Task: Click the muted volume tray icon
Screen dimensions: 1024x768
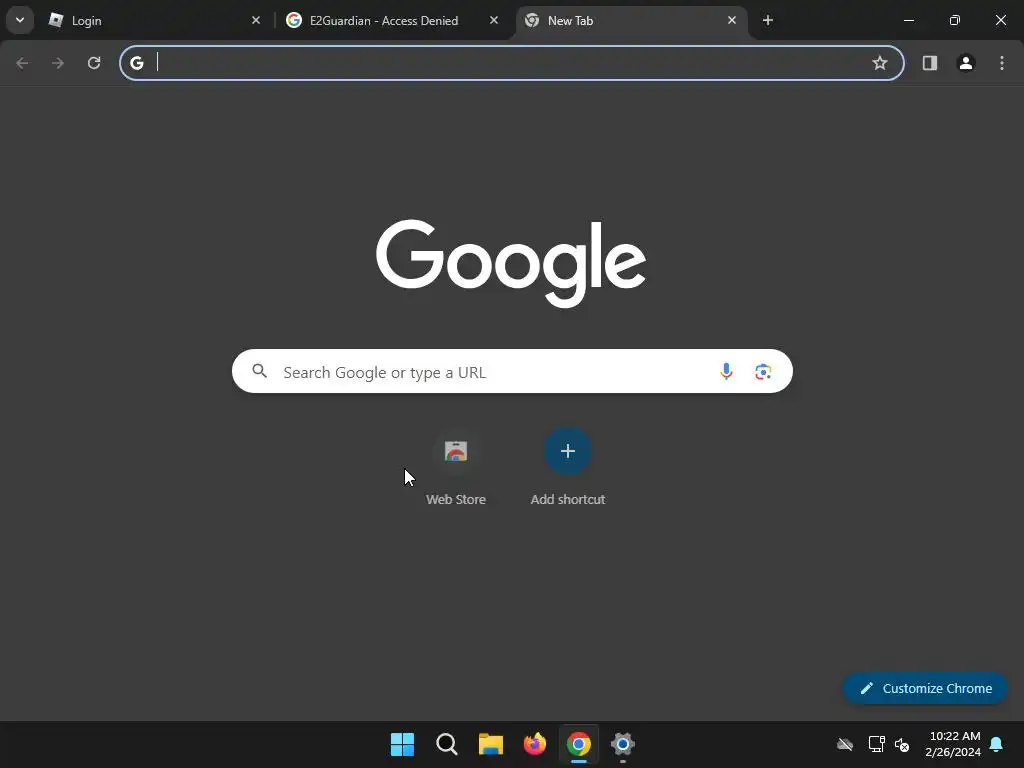Action: pos(902,744)
